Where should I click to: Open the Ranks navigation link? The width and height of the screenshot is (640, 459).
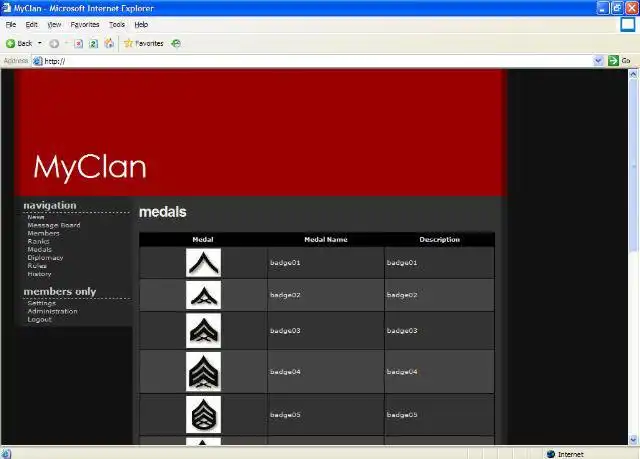coord(38,242)
